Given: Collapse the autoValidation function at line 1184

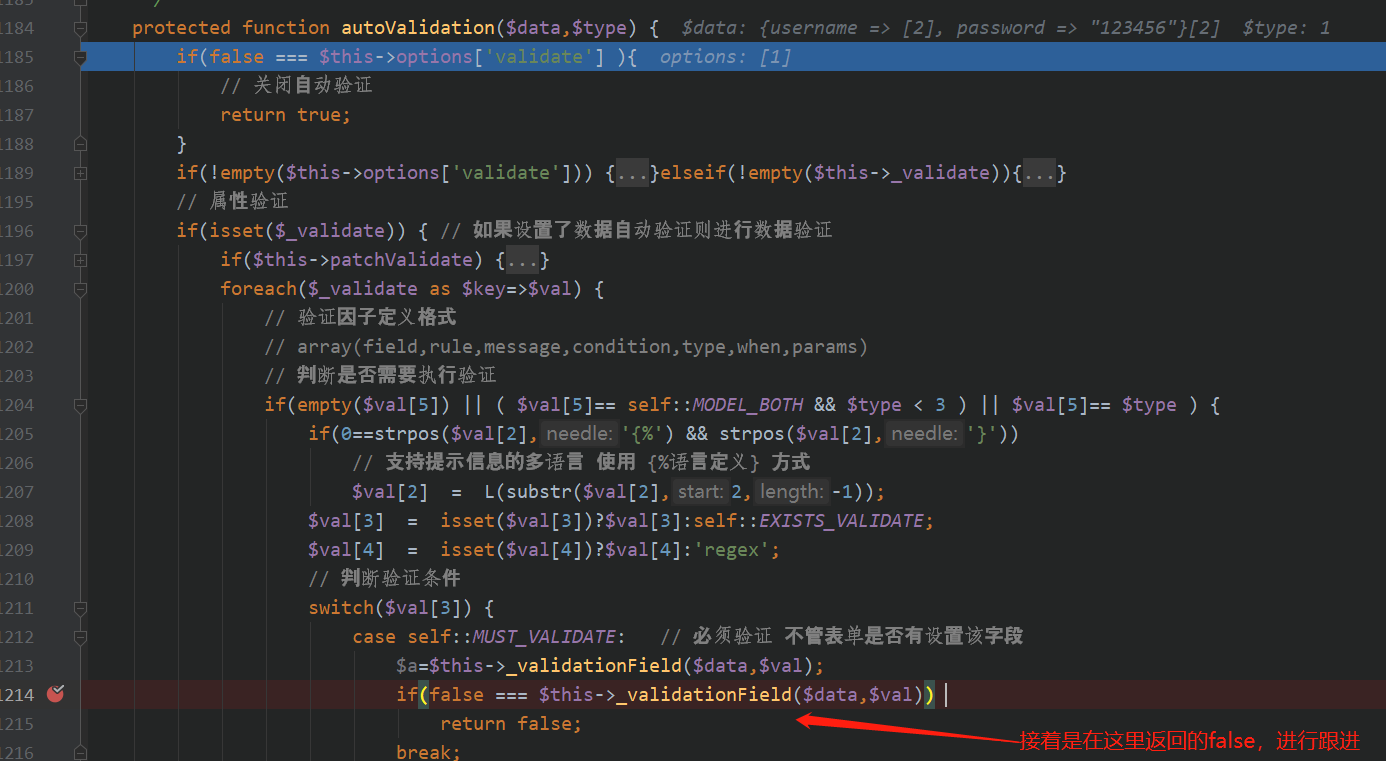Looking at the screenshot, I should point(80,28).
